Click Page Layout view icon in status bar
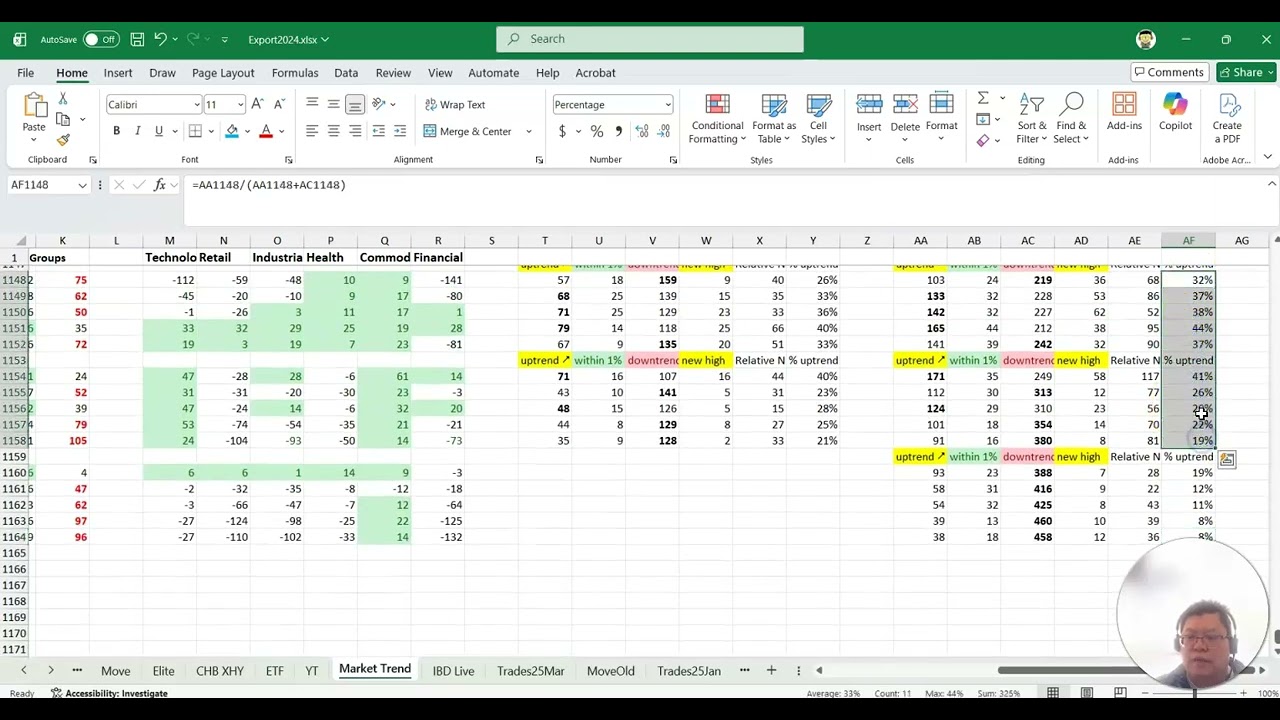Image resolution: width=1280 pixels, height=720 pixels. [1086, 693]
